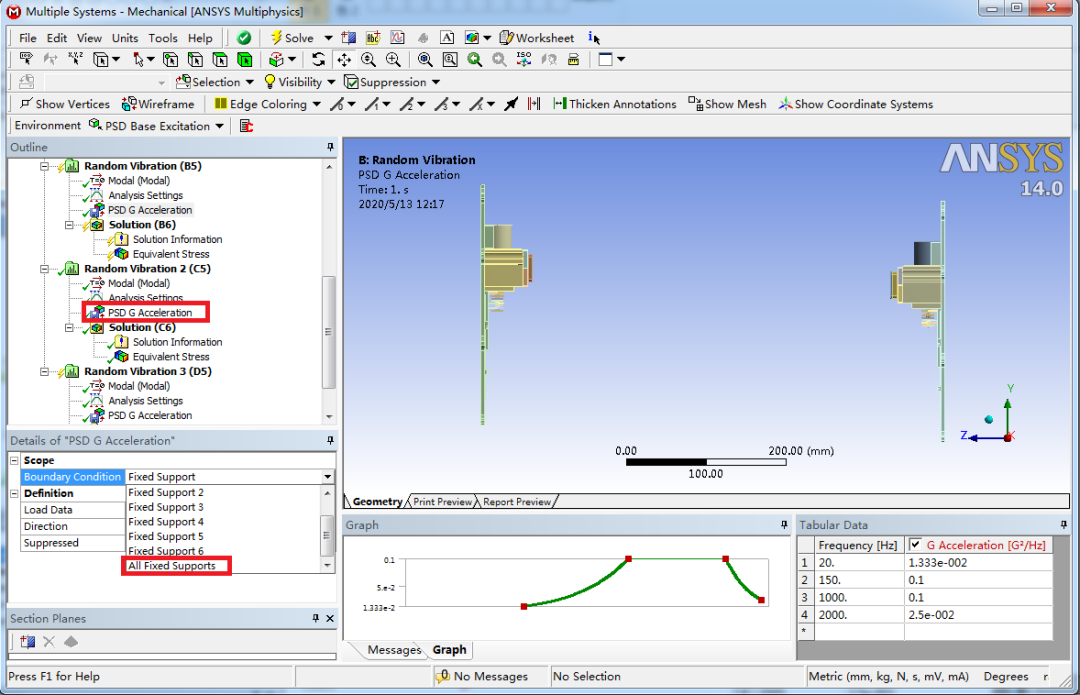This screenshot has height=695, width=1080.
Task: Click the Outline scrollbar down arrow
Action: pos(329,417)
